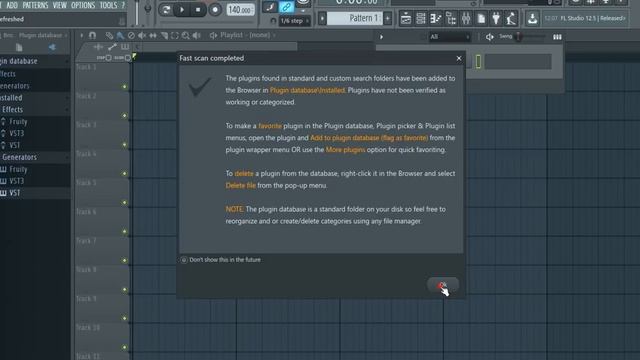Open the plugin picker plug icon

(496, 18)
